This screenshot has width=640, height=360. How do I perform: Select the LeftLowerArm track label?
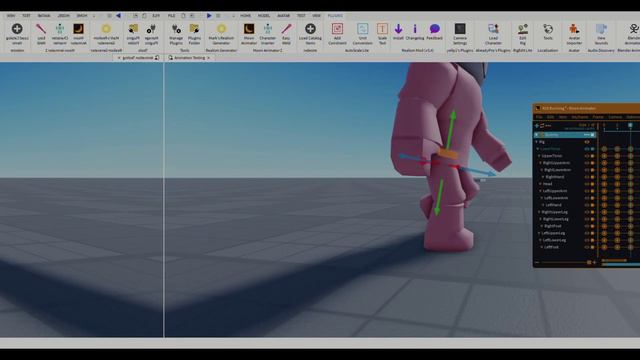pyautogui.click(x=556, y=198)
